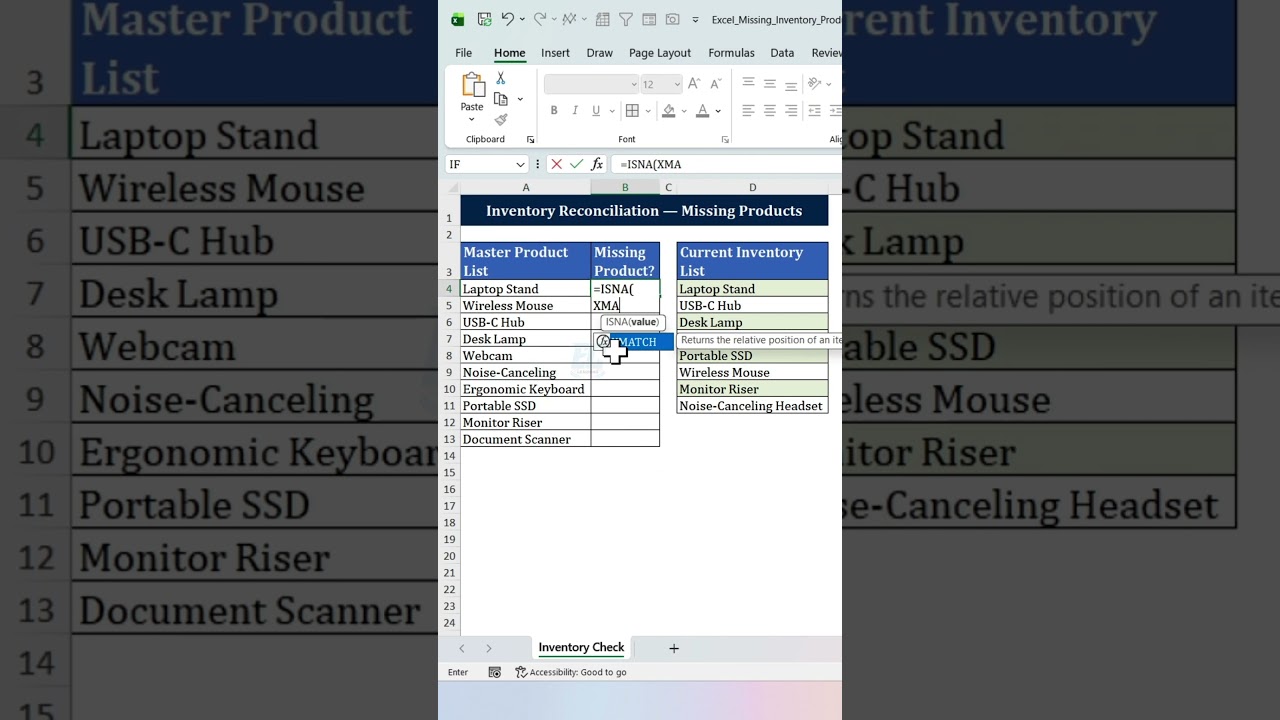Open Insert Function with the fx icon
The image size is (1280, 720).
[597, 164]
